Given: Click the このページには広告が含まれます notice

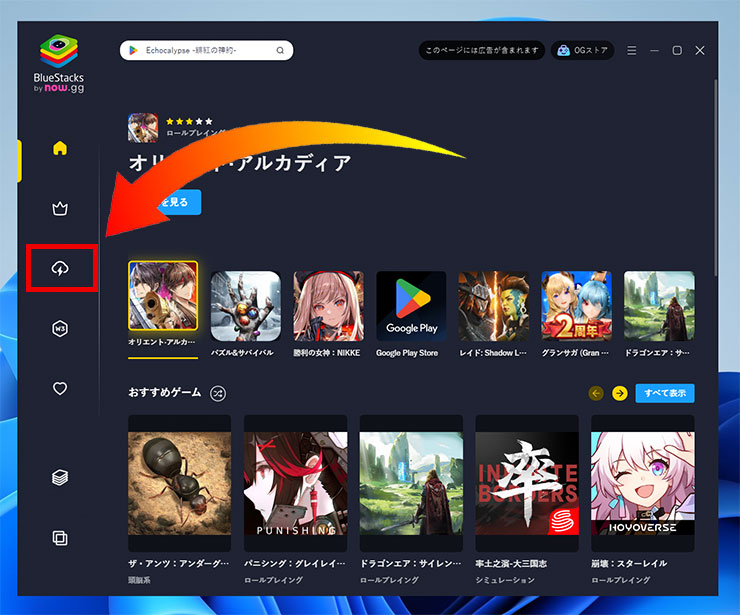Looking at the screenshot, I should pos(482,50).
